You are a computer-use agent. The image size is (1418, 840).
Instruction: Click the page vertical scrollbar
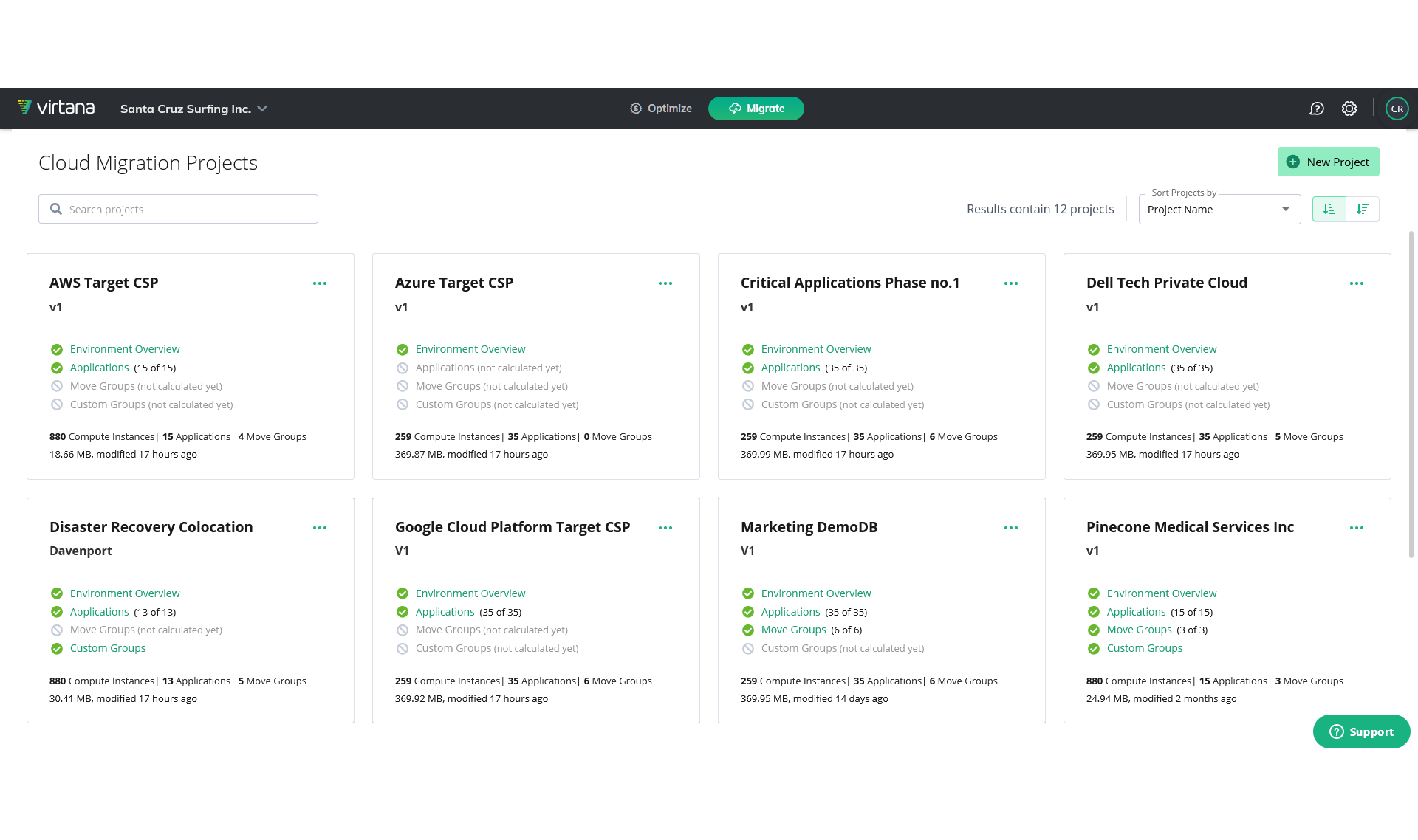pyautogui.click(x=1411, y=395)
